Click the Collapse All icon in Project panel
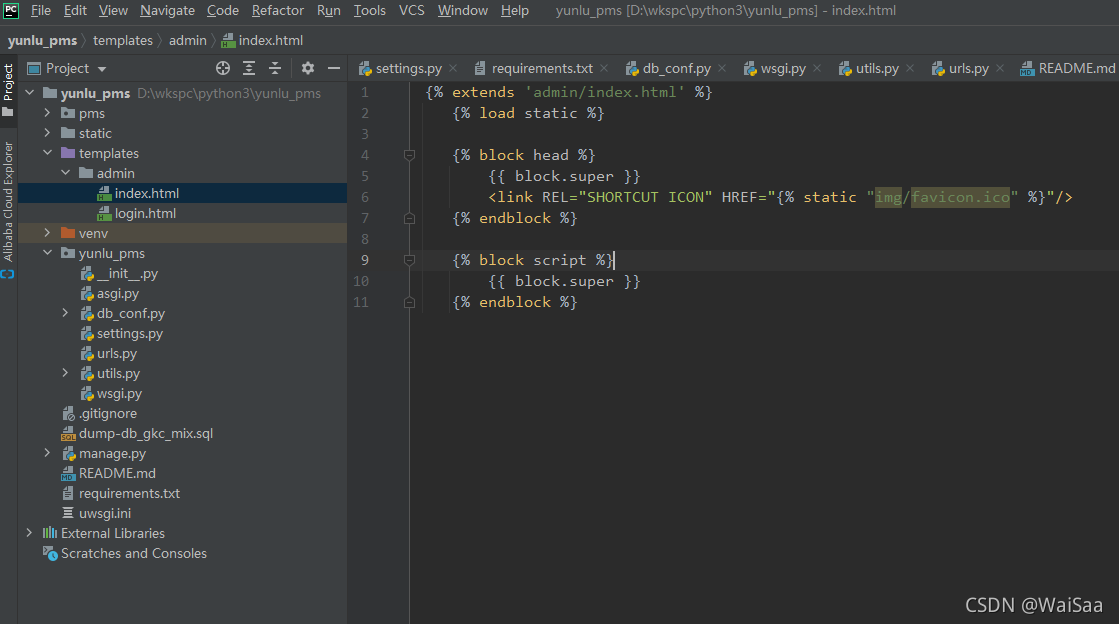The height and width of the screenshot is (624, 1119). coord(275,69)
